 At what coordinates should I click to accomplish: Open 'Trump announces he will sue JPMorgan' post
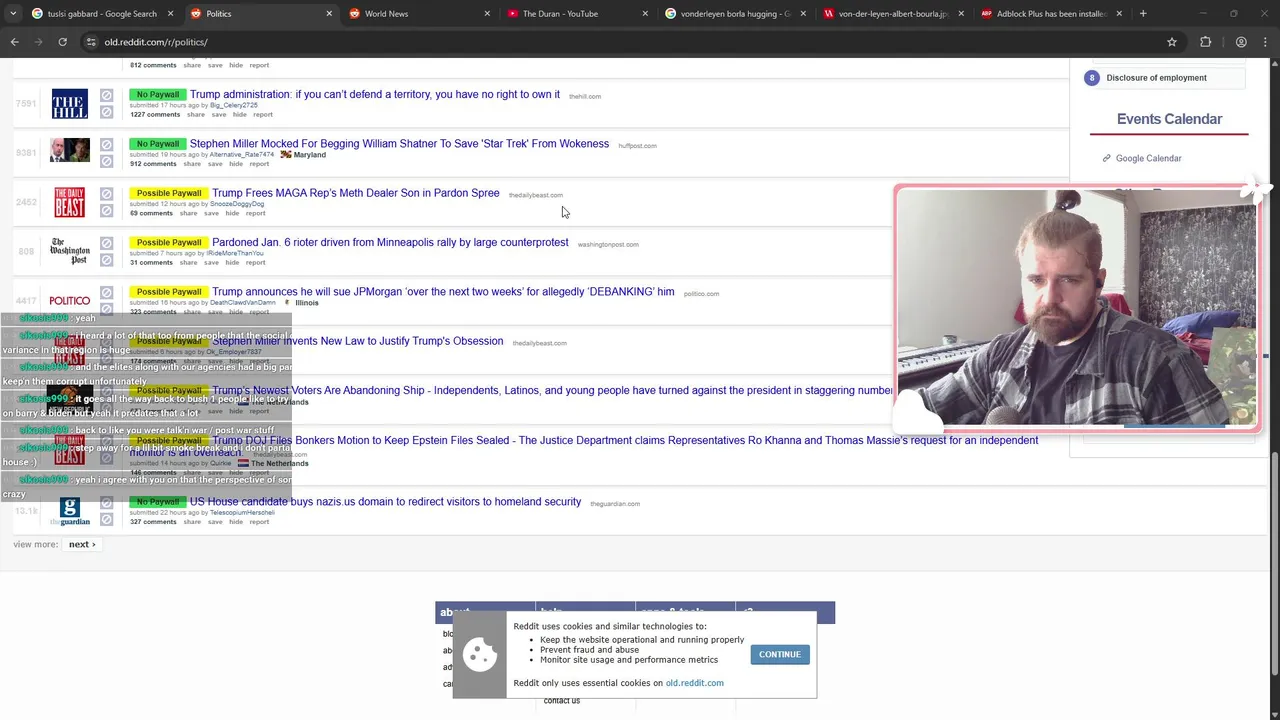(x=443, y=291)
